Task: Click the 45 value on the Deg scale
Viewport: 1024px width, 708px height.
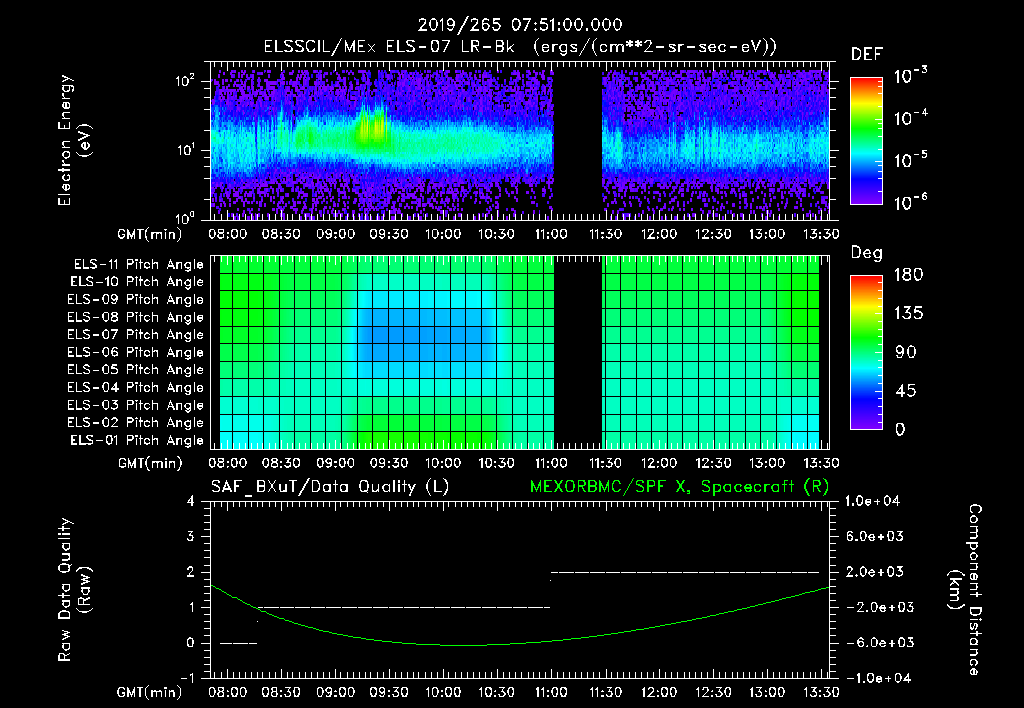Action: (906, 391)
